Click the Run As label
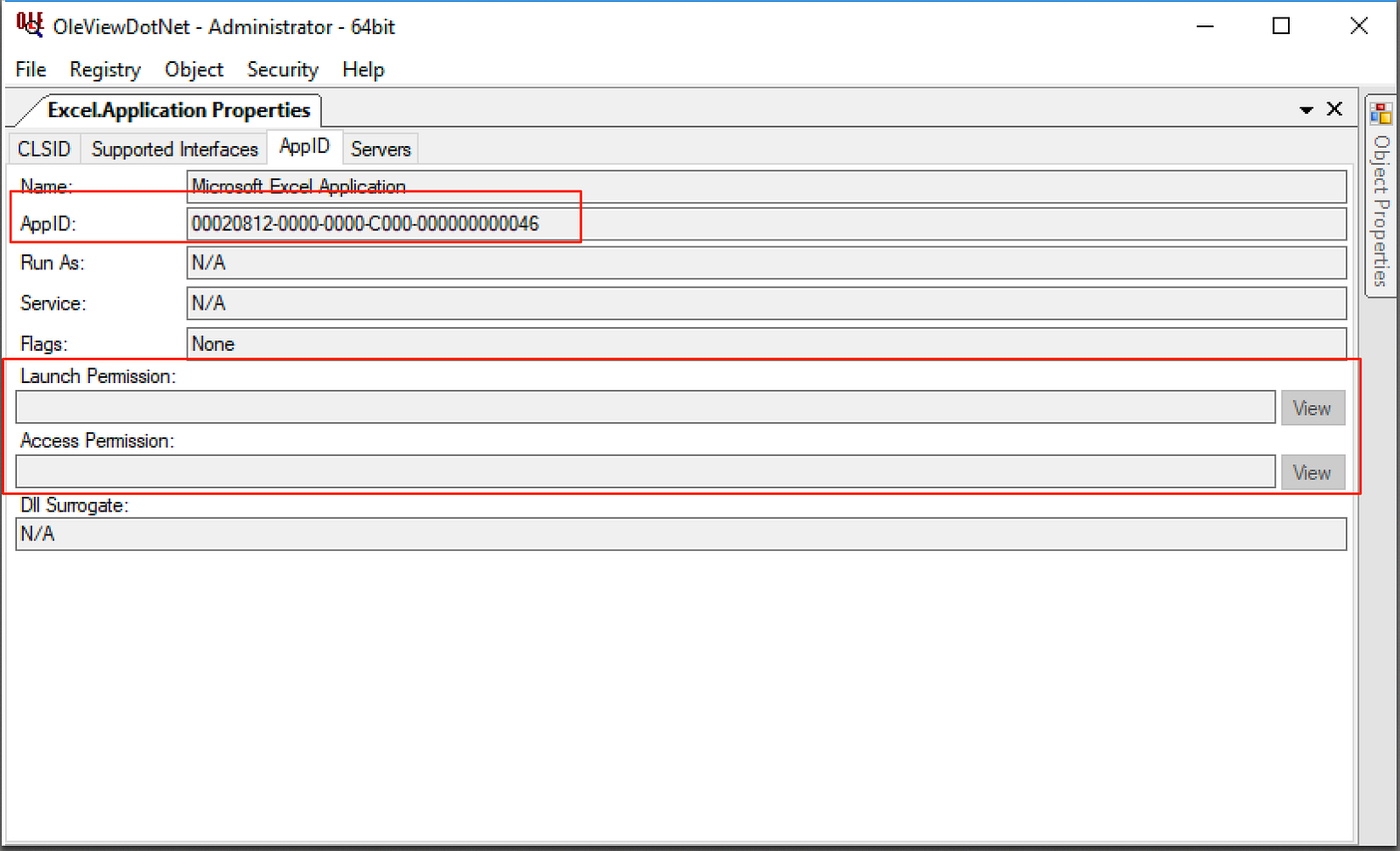1400x851 pixels. point(52,262)
